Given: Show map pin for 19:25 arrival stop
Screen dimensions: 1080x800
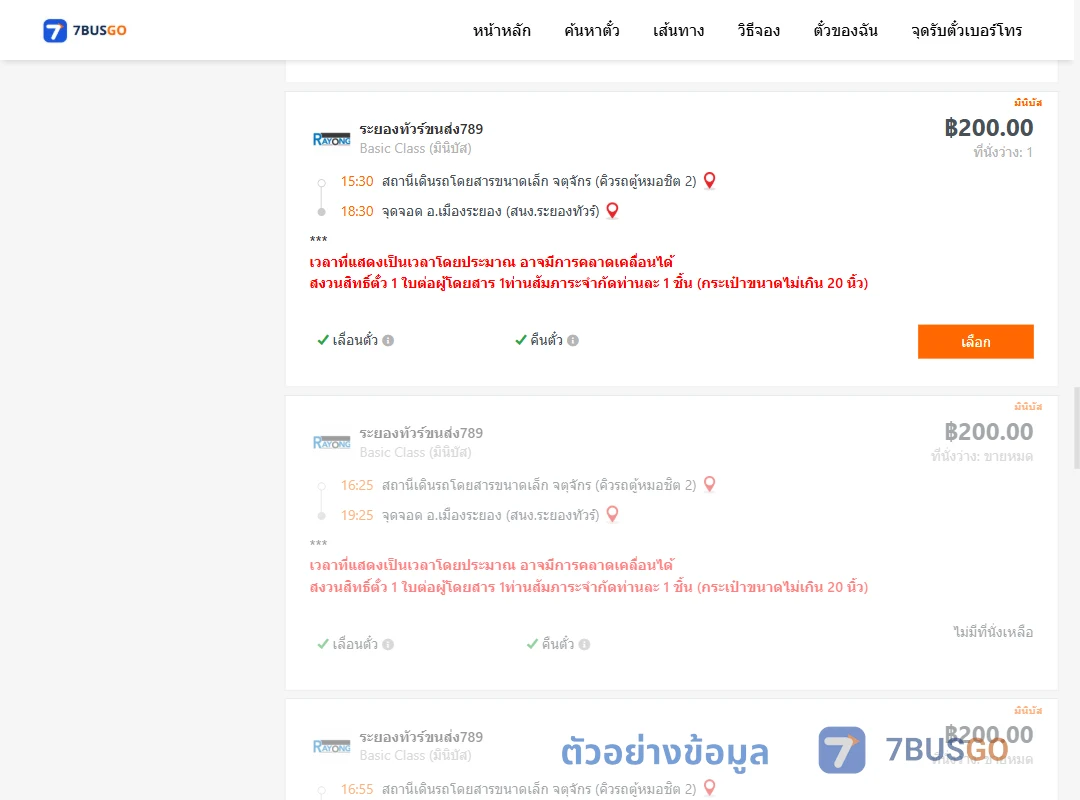Looking at the screenshot, I should coord(612,515).
